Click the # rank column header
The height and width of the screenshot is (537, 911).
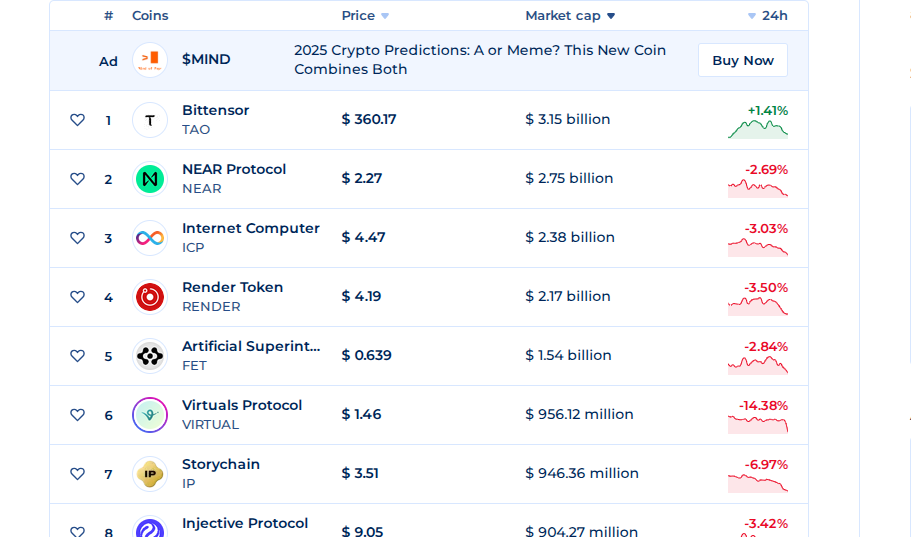108,16
